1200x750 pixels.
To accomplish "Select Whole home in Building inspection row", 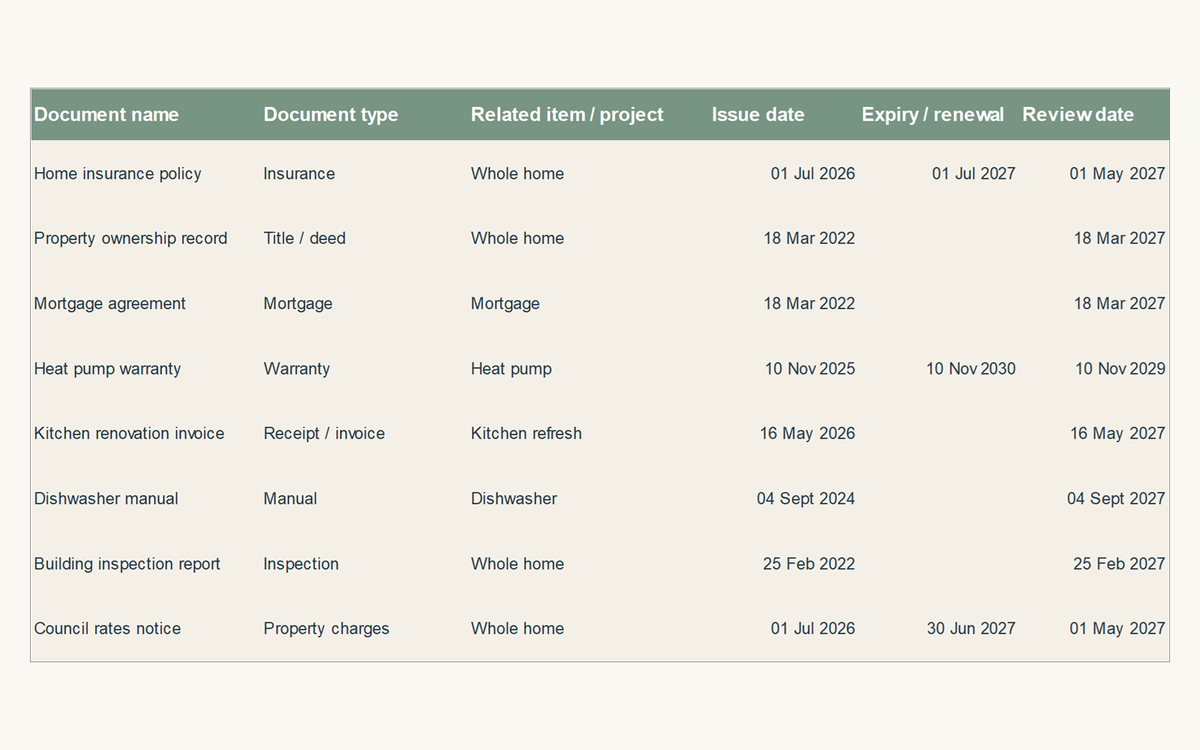I will click(x=517, y=563).
